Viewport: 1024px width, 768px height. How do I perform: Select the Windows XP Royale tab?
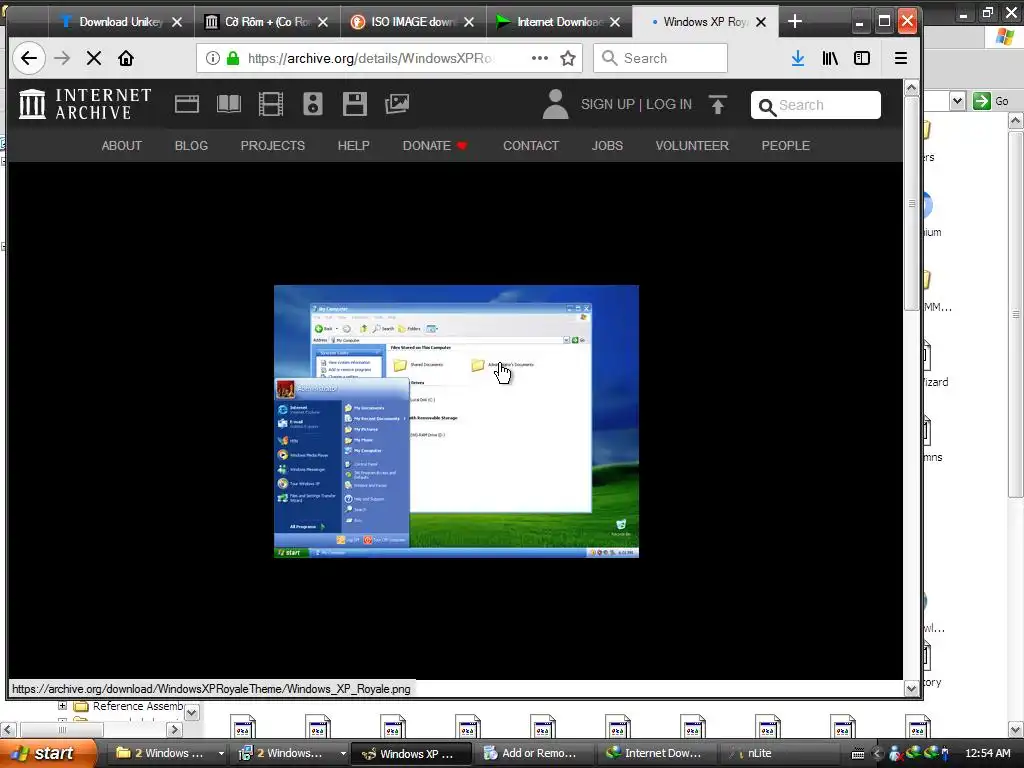[x=705, y=22]
